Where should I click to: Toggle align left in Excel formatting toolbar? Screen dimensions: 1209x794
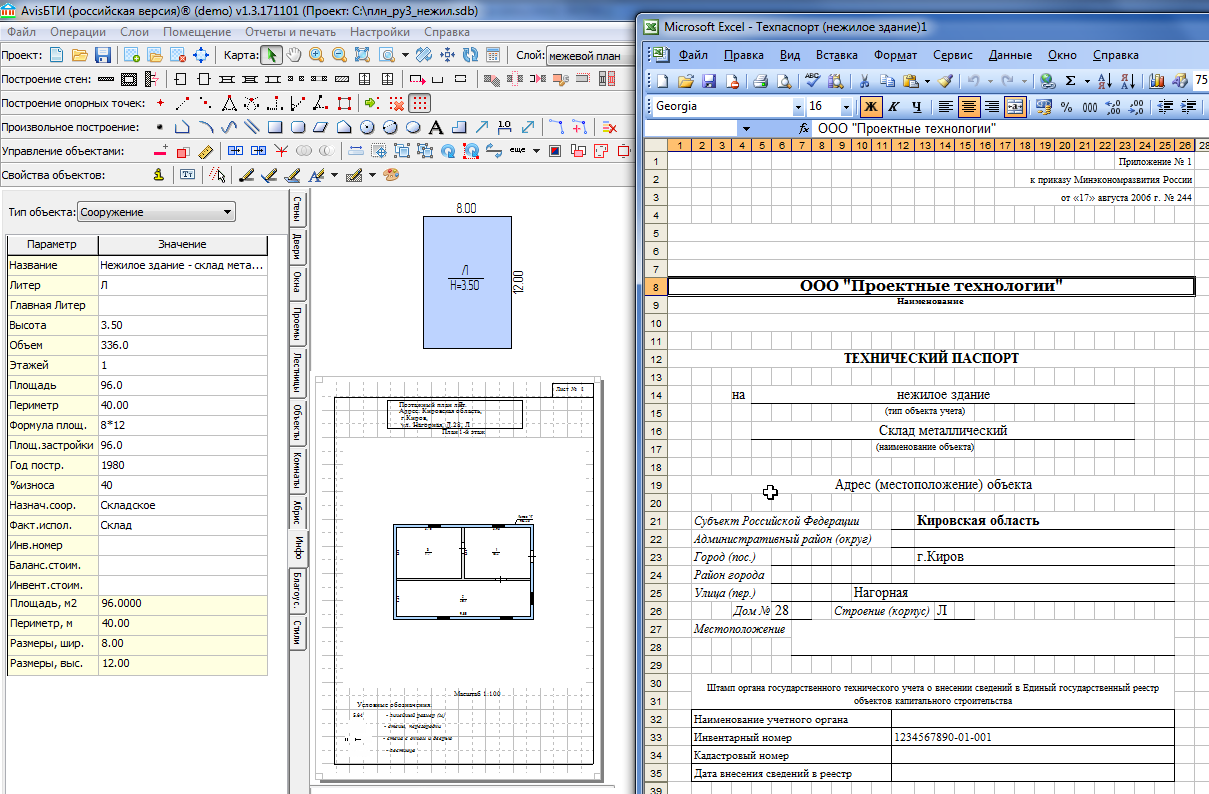pyautogui.click(x=946, y=106)
